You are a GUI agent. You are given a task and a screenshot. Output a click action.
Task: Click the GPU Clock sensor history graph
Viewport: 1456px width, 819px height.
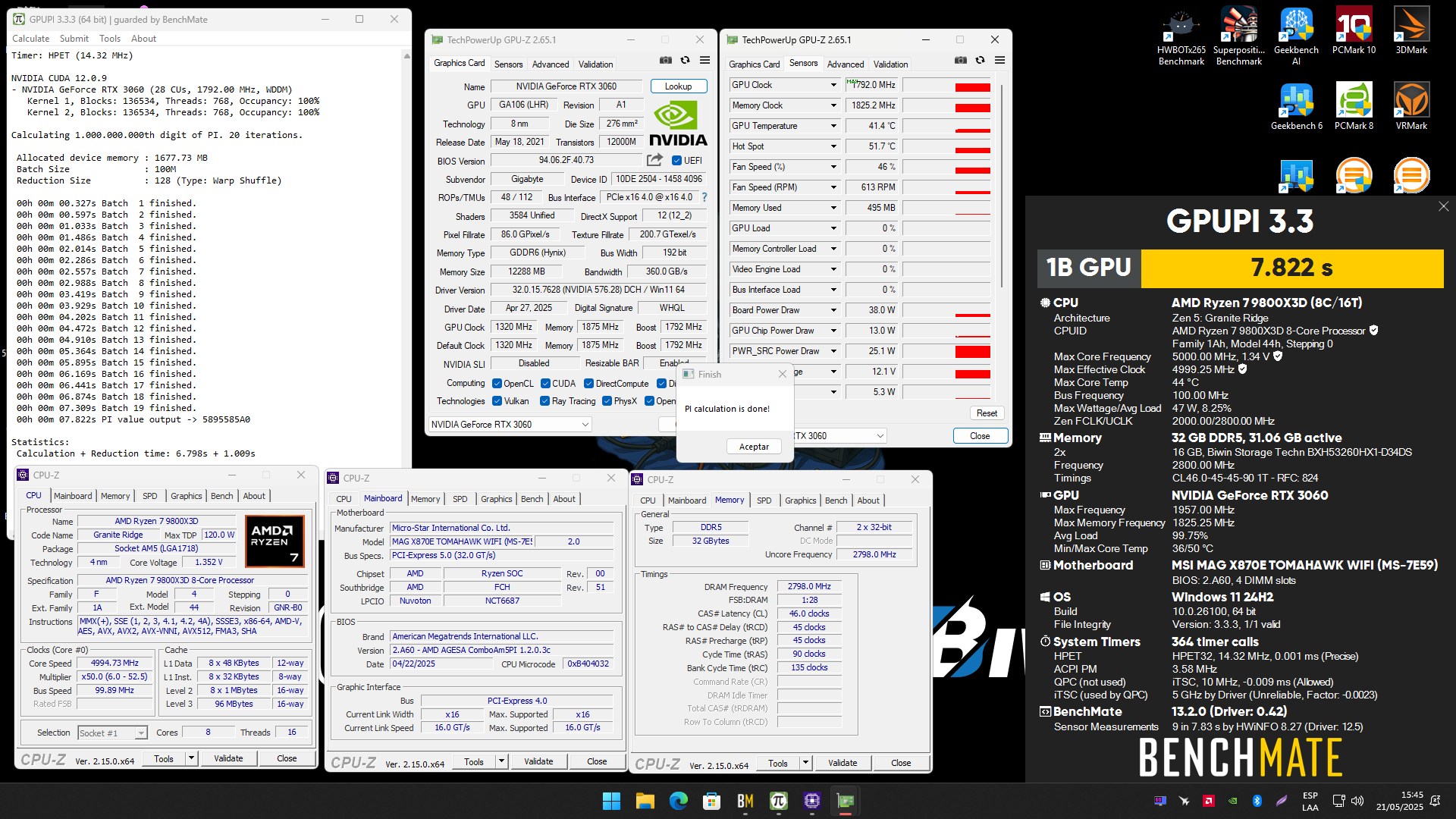coord(946,85)
